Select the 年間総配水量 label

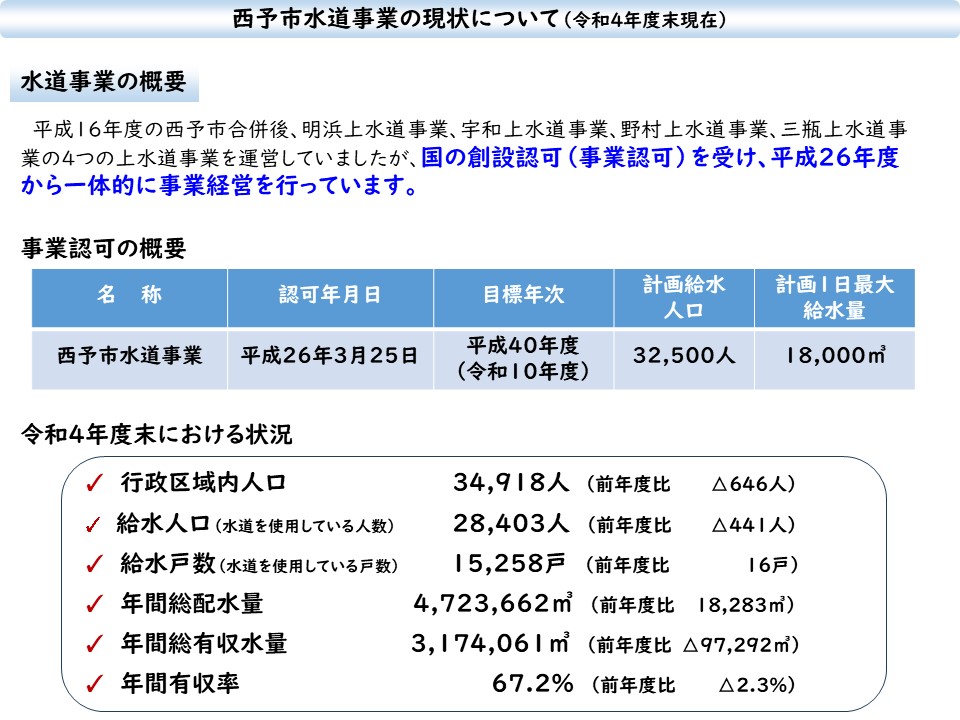192,604
